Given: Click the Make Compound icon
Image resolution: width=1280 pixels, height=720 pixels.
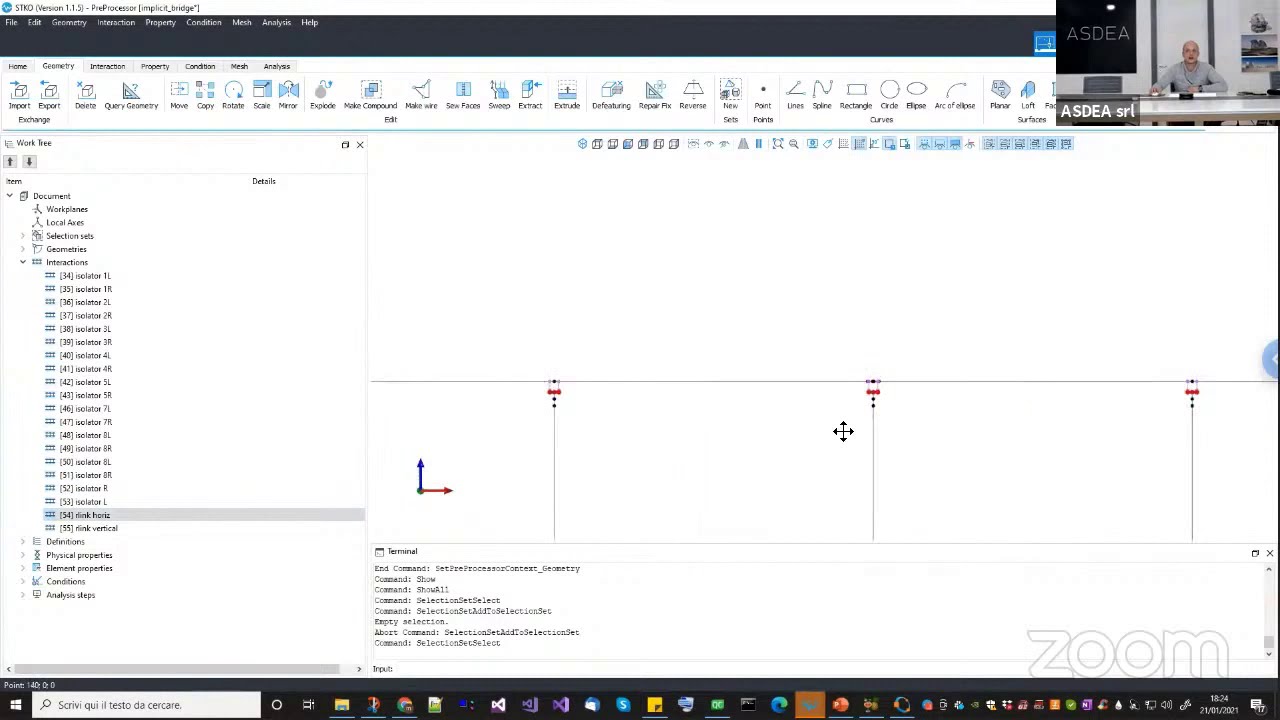Looking at the screenshot, I should coord(370,95).
